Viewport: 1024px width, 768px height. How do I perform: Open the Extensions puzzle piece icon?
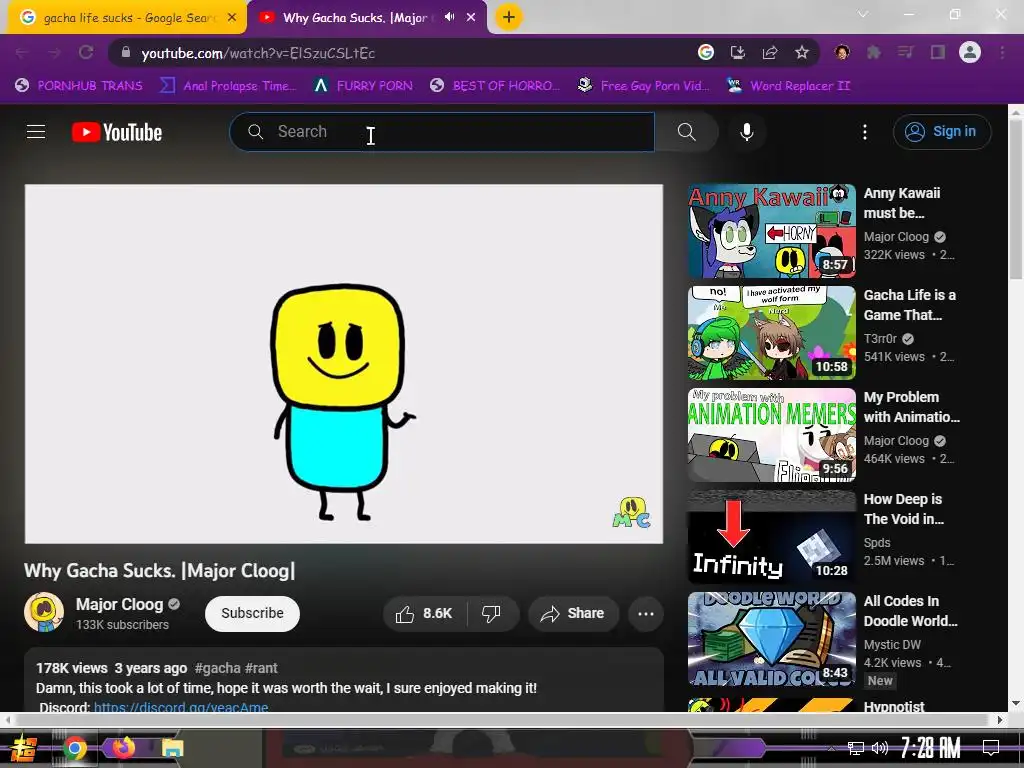click(873, 52)
